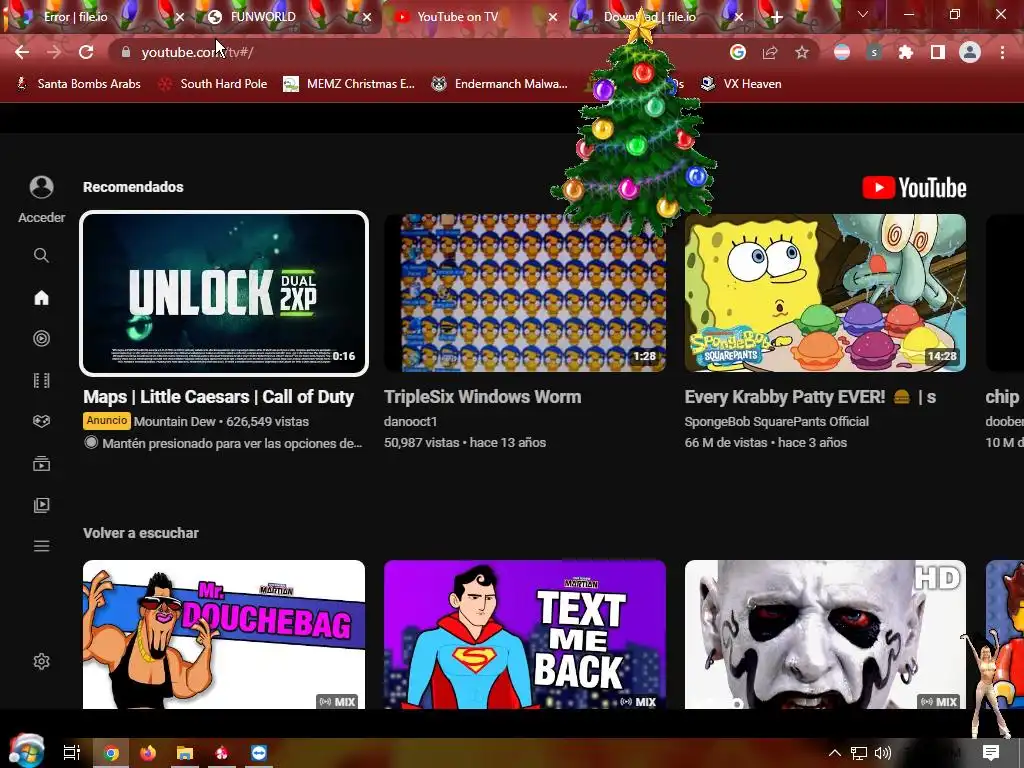The width and height of the screenshot is (1024, 768).
Task: Close the Error | file.io tab
Action: [180, 17]
